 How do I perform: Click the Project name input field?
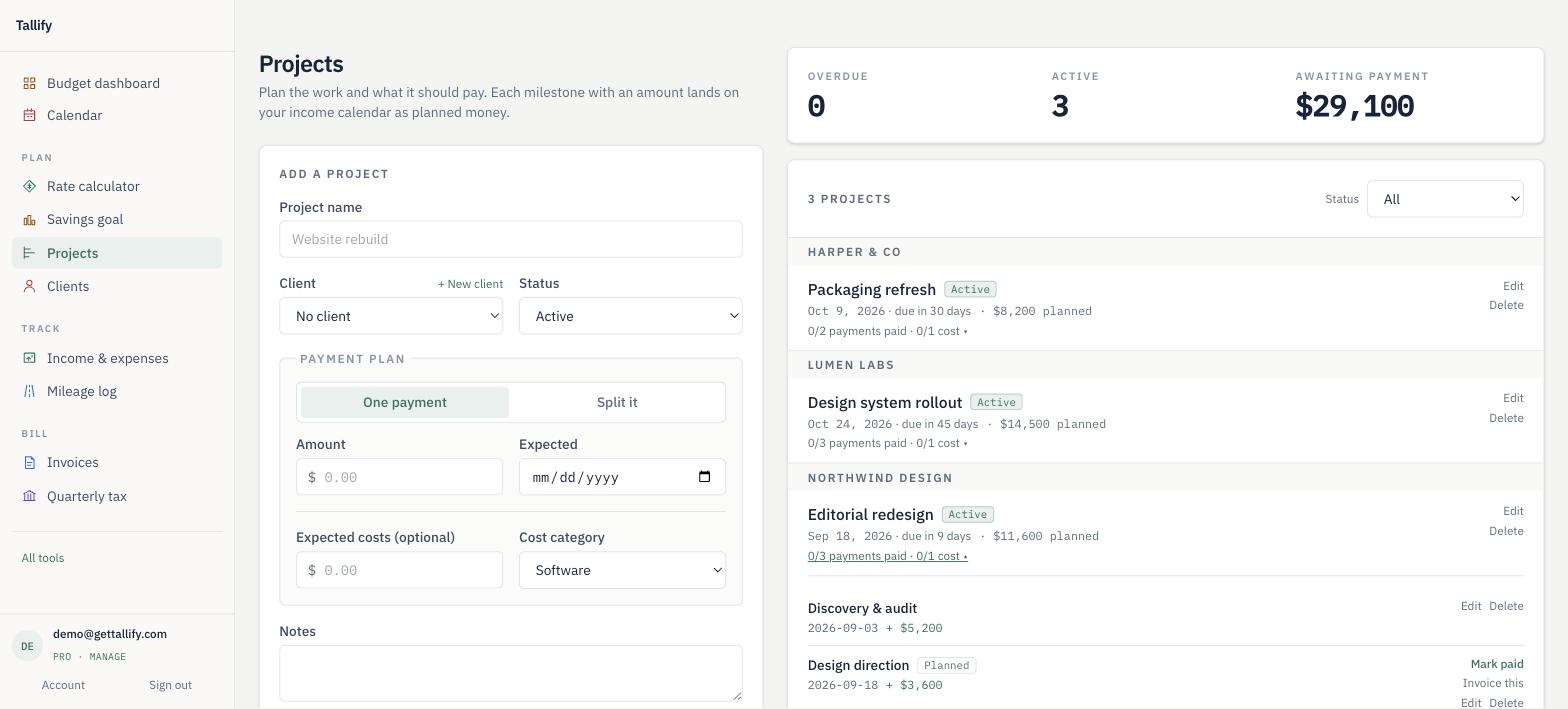click(x=511, y=239)
